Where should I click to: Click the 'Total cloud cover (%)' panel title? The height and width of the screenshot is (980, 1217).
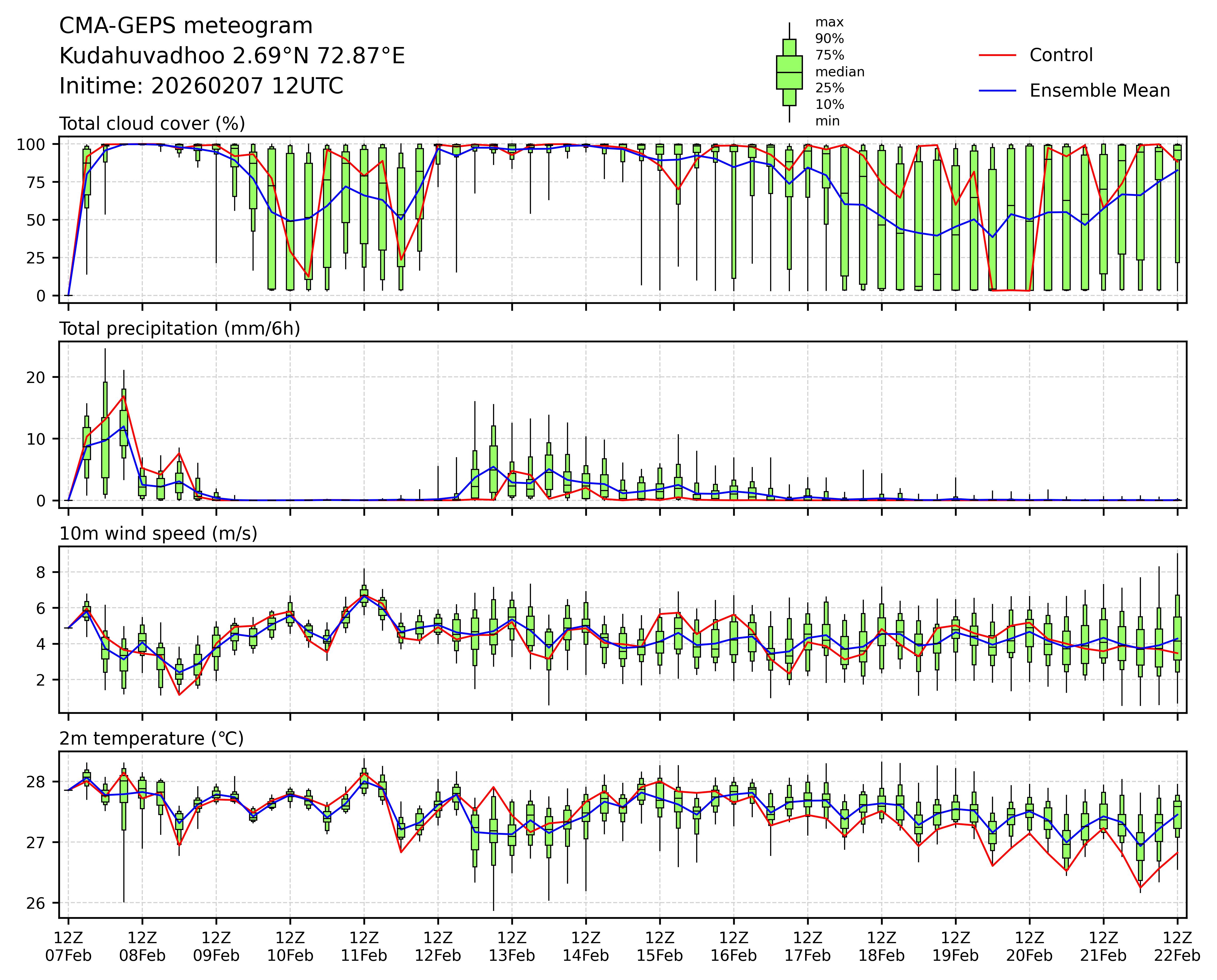pyautogui.click(x=152, y=124)
